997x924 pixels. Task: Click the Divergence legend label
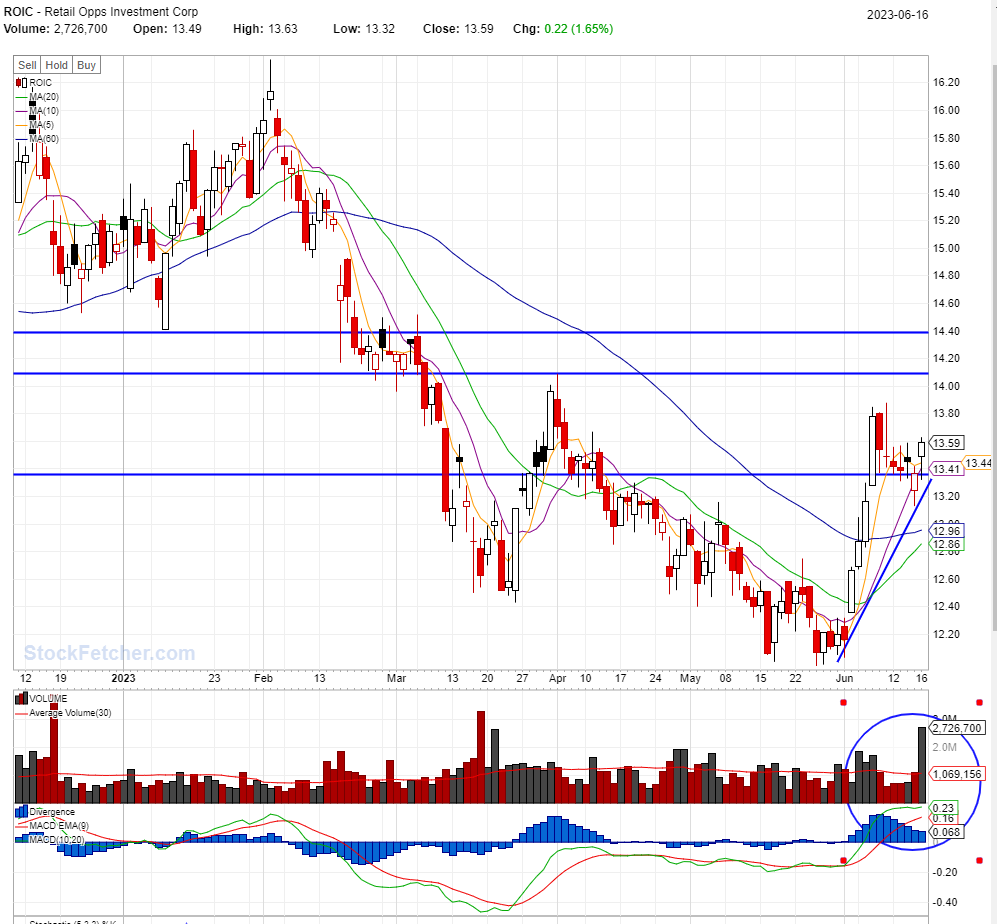(x=52, y=812)
